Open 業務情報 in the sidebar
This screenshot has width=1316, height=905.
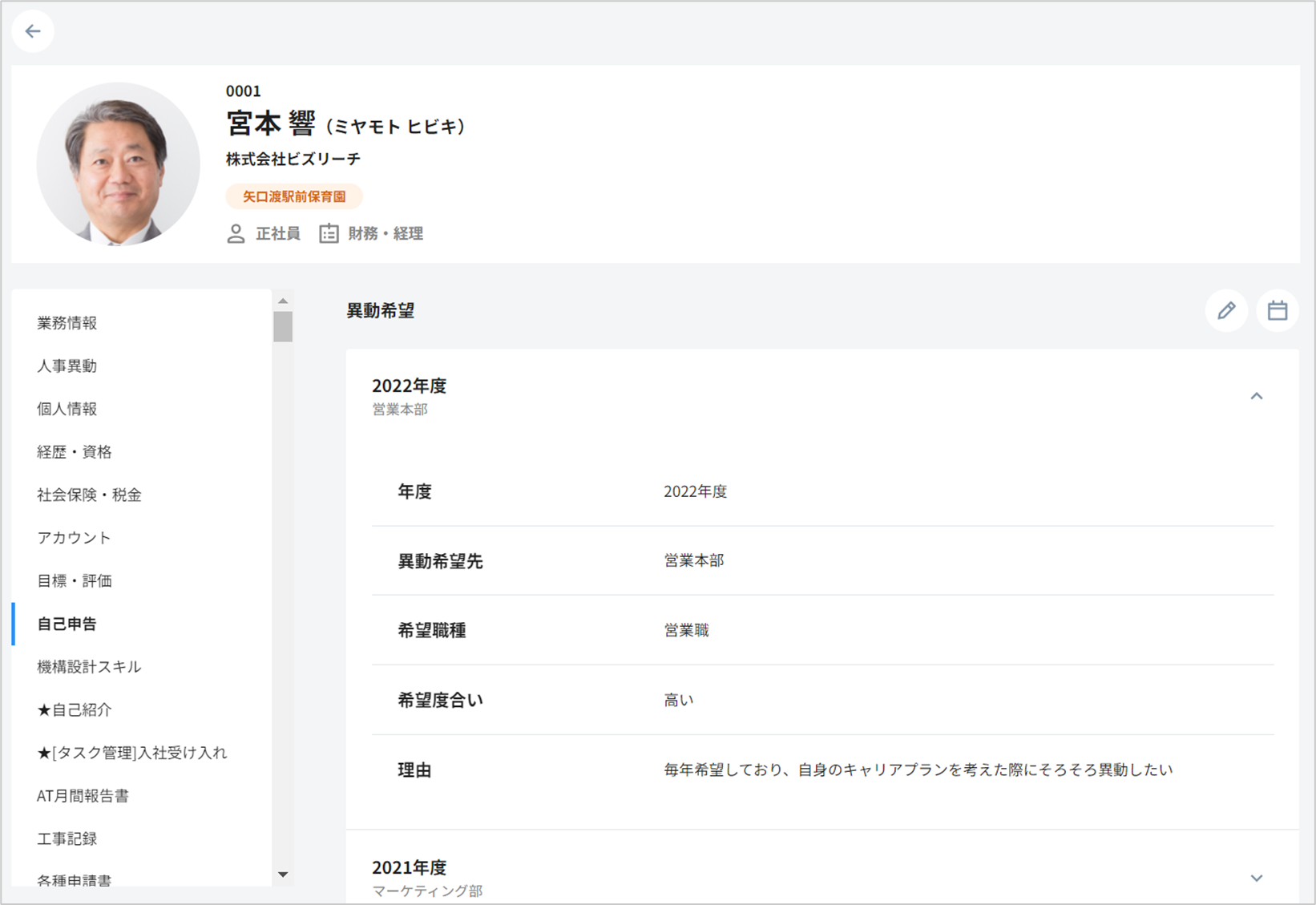[x=67, y=323]
